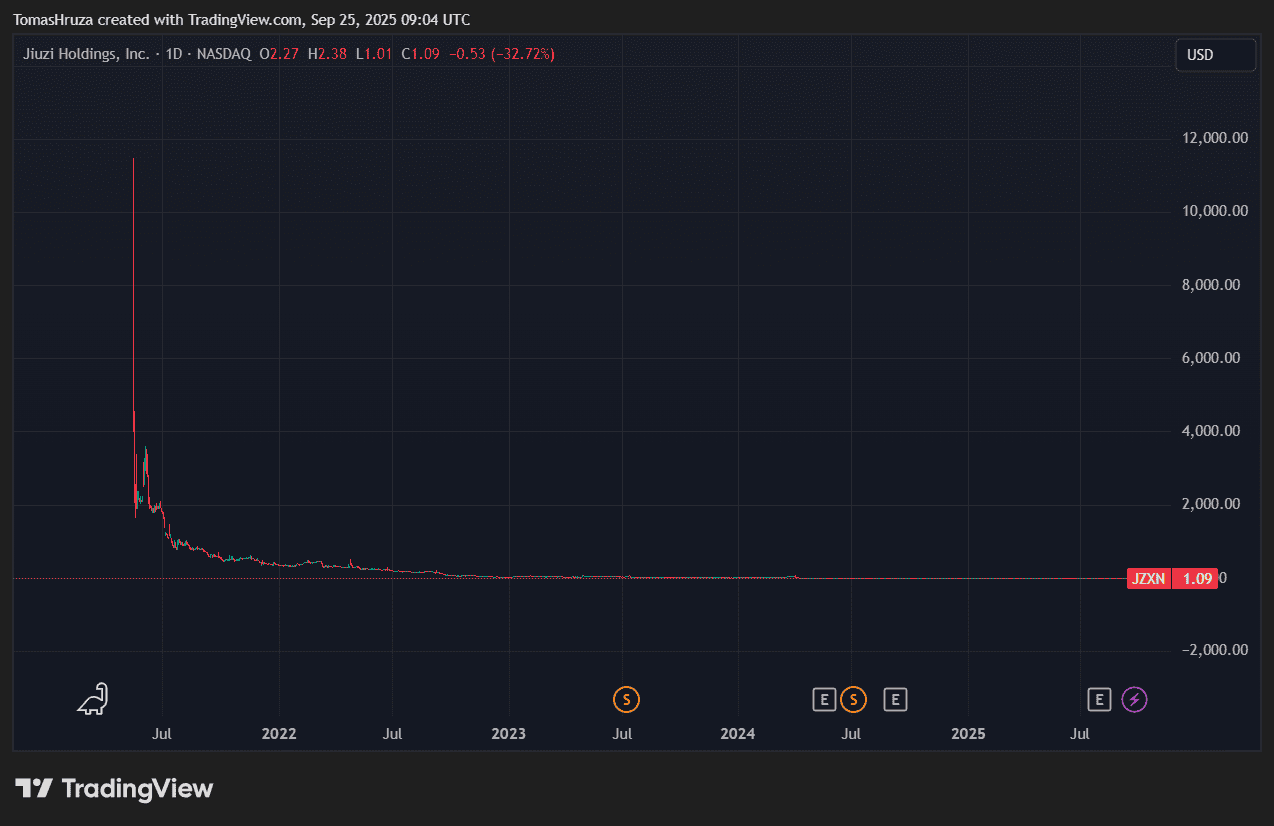Image resolution: width=1274 pixels, height=826 pixels.
Task: Click the -32.72% change value in legend
Action: click(x=523, y=54)
